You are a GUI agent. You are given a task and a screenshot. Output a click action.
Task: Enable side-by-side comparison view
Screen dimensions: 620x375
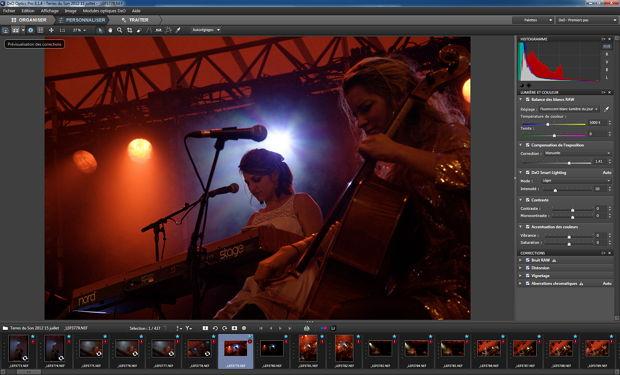tap(15, 30)
